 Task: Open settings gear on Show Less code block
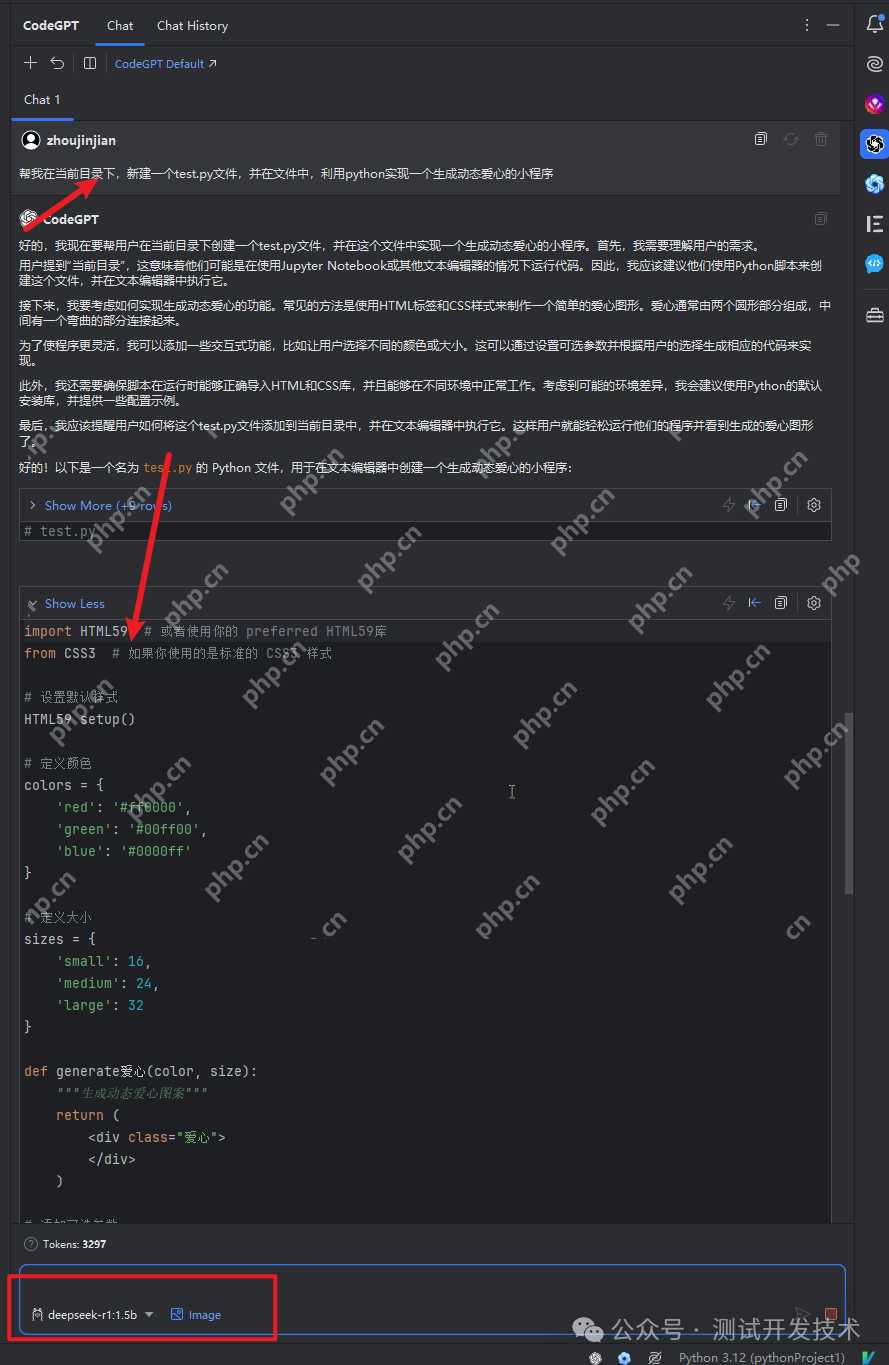click(x=814, y=603)
